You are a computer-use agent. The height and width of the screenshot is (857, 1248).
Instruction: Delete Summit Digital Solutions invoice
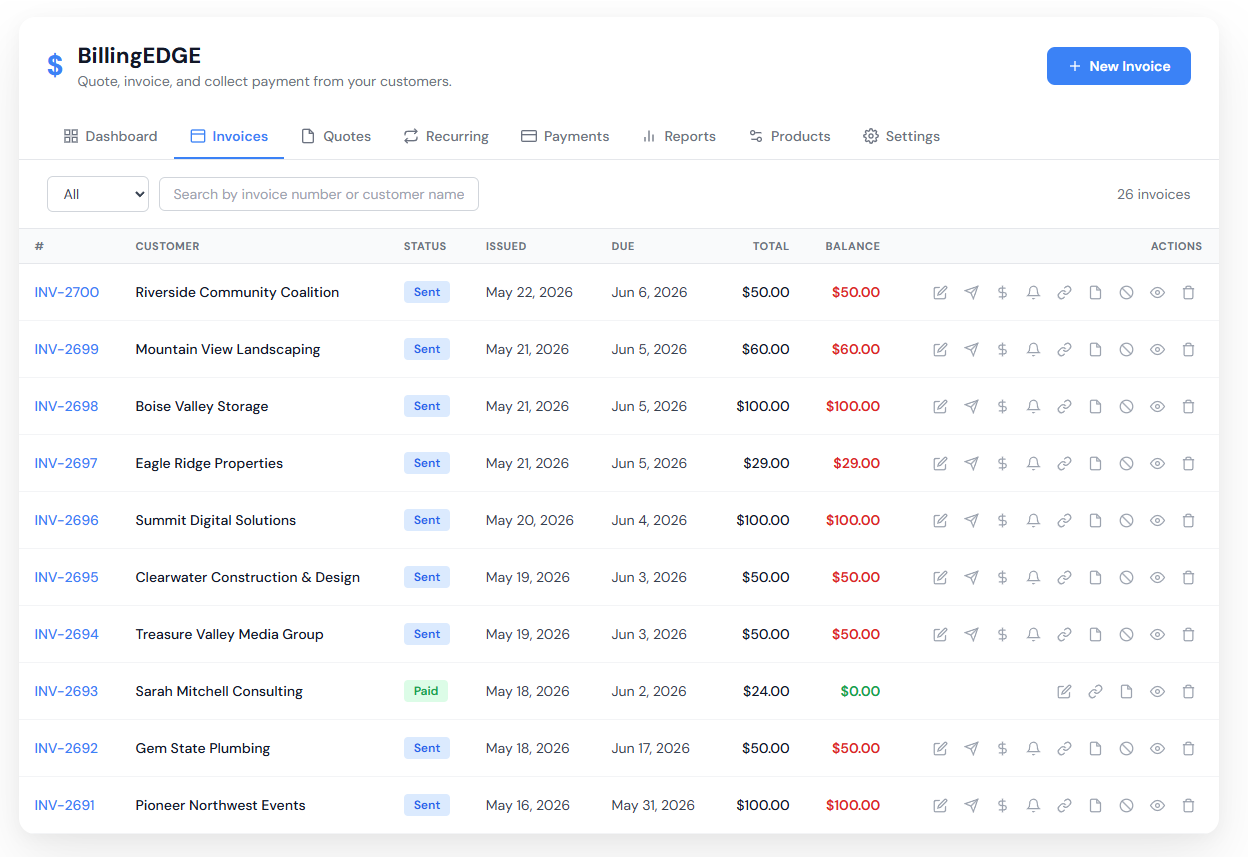click(1188, 521)
